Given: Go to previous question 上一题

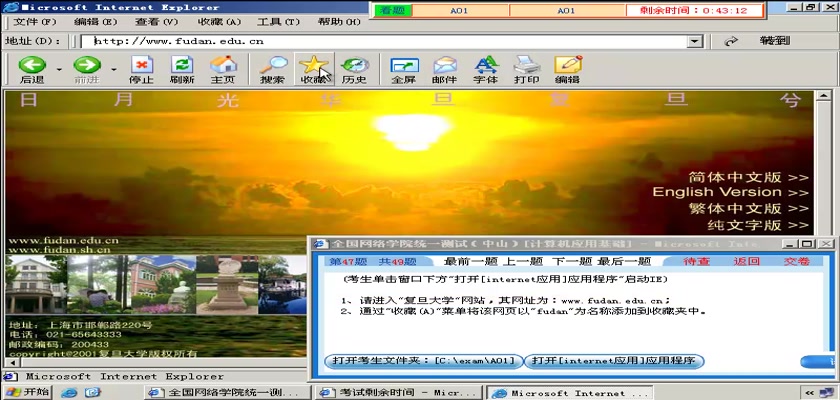Looking at the screenshot, I should click(x=523, y=261).
